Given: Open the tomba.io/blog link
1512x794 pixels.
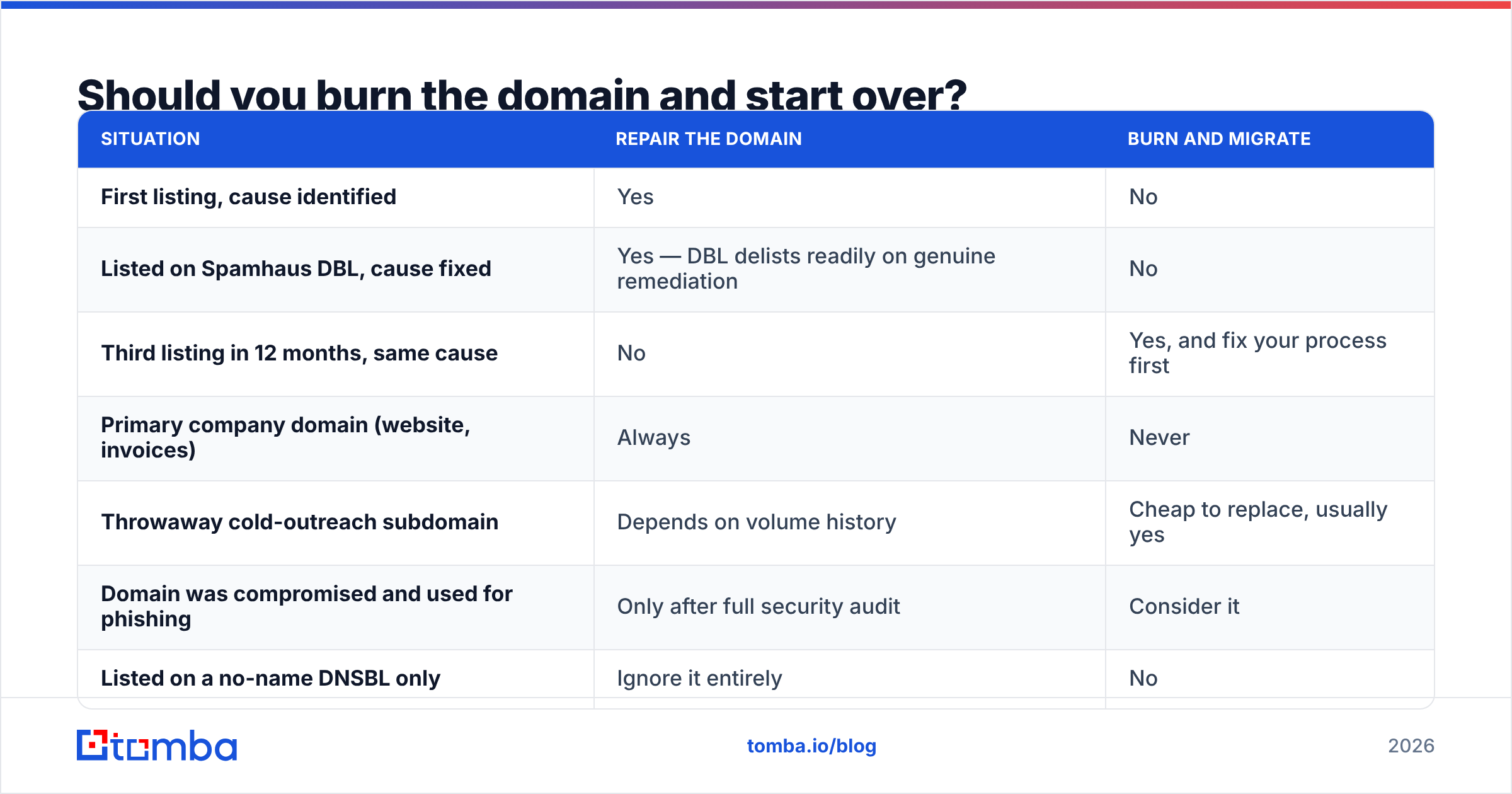Looking at the screenshot, I should (811, 746).
